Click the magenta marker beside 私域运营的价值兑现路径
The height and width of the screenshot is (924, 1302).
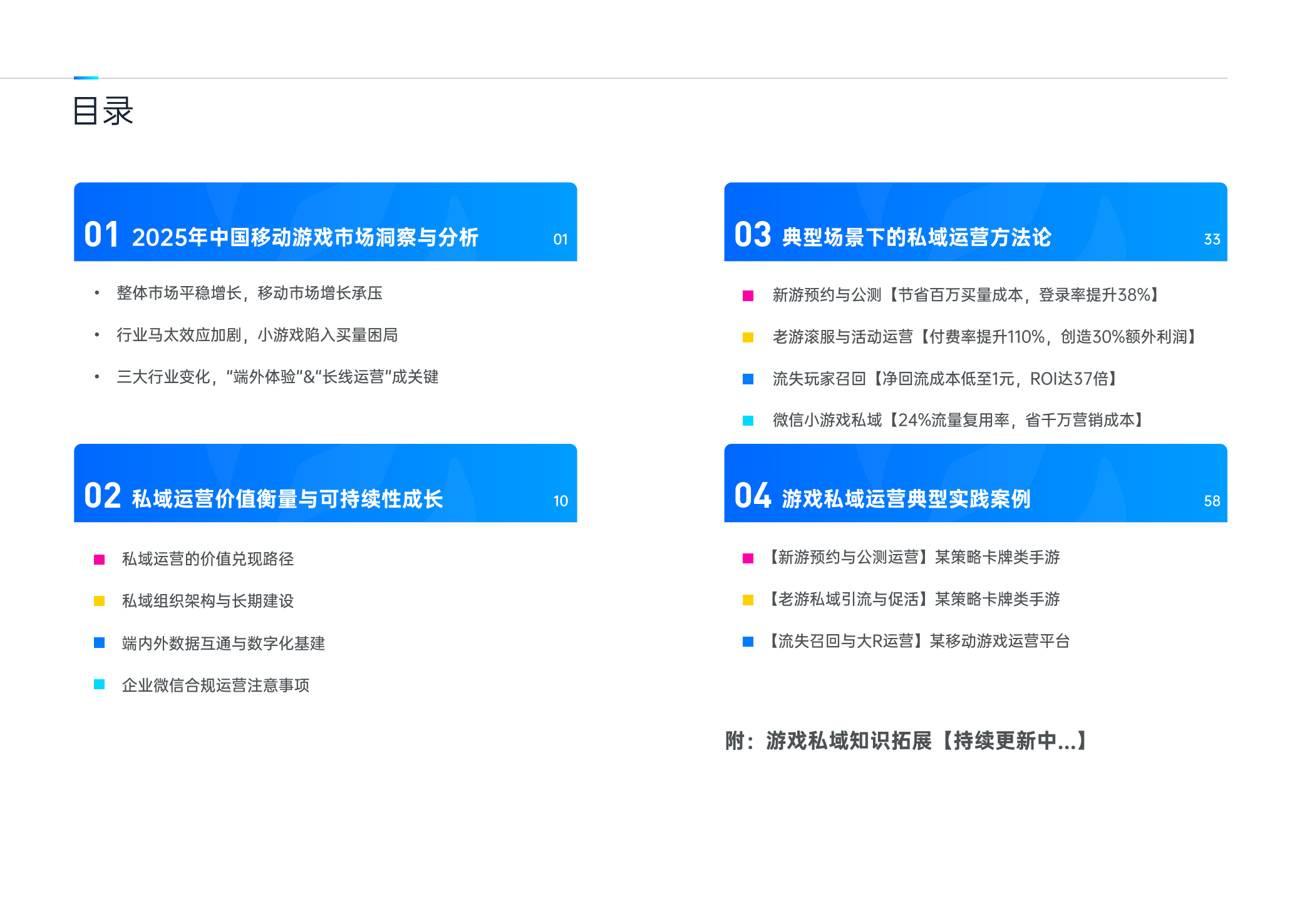(98, 560)
